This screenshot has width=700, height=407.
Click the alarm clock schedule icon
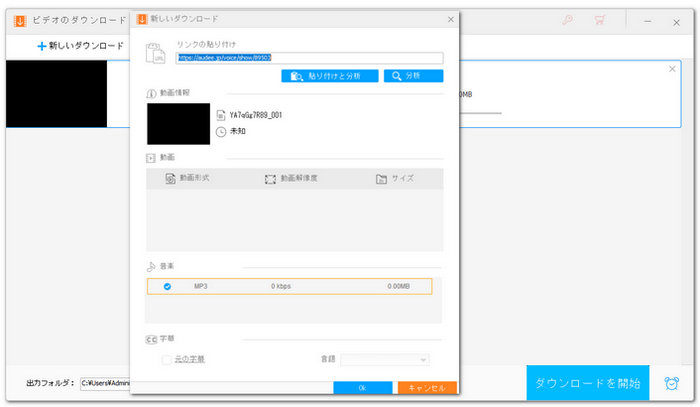(x=671, y=383)
